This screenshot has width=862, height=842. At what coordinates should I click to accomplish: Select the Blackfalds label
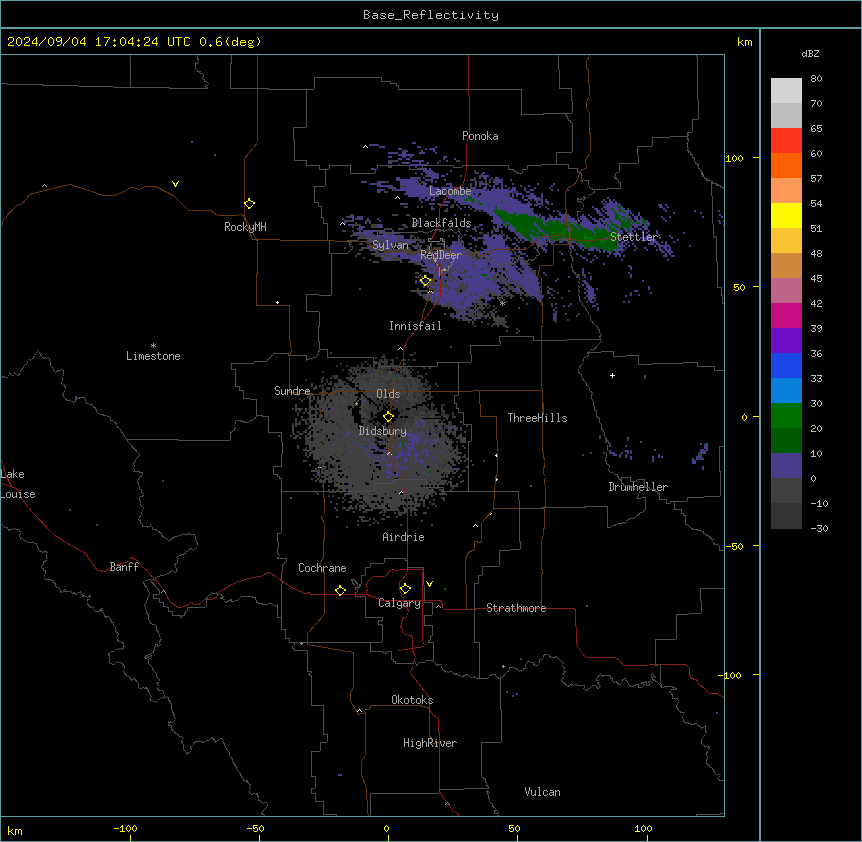coord(441,223)
